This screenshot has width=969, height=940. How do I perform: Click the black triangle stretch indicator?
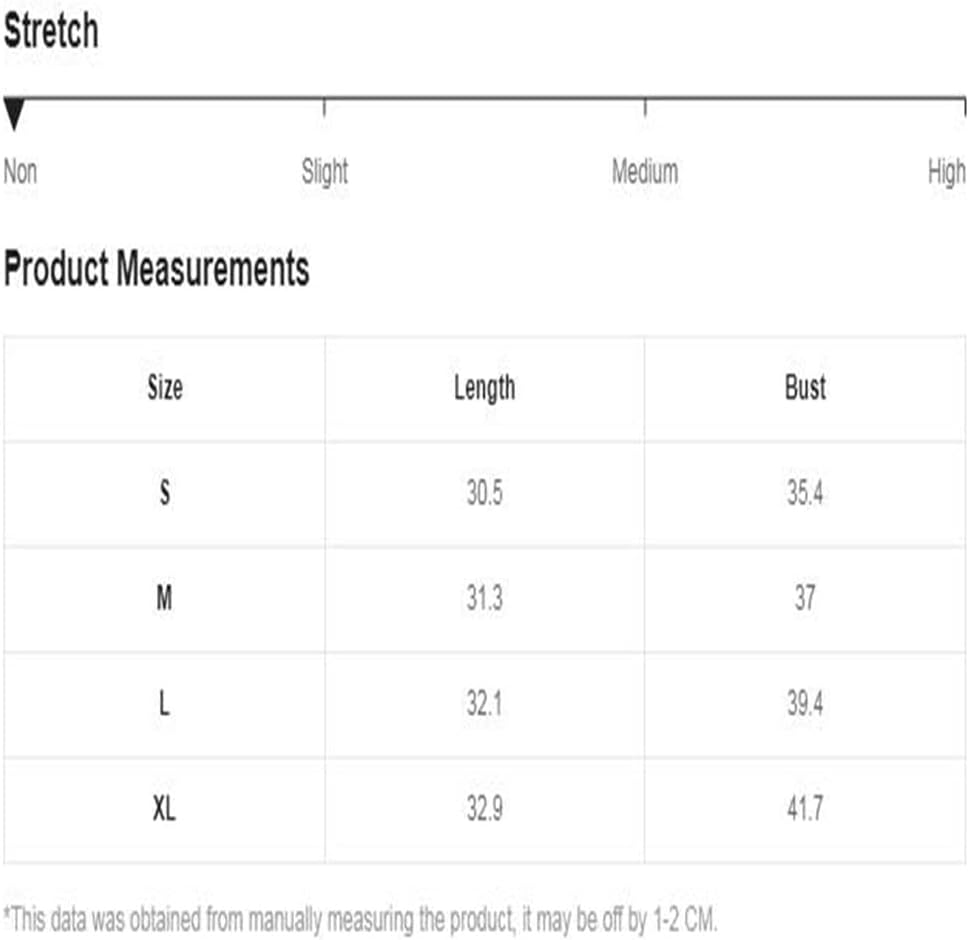(14, 114)
